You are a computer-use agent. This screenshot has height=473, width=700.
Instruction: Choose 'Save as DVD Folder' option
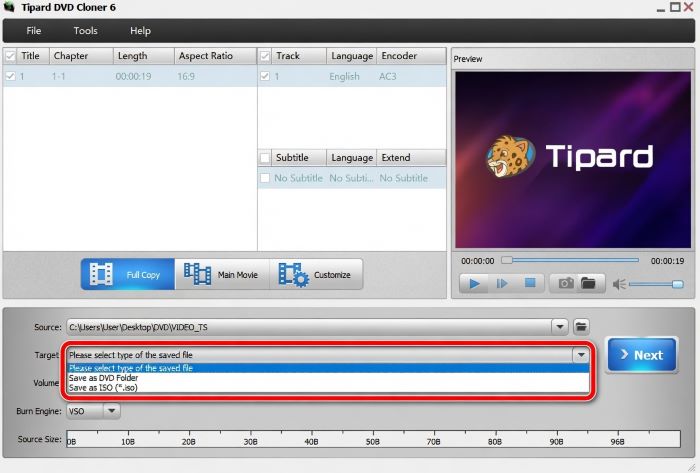click(328, 378)
